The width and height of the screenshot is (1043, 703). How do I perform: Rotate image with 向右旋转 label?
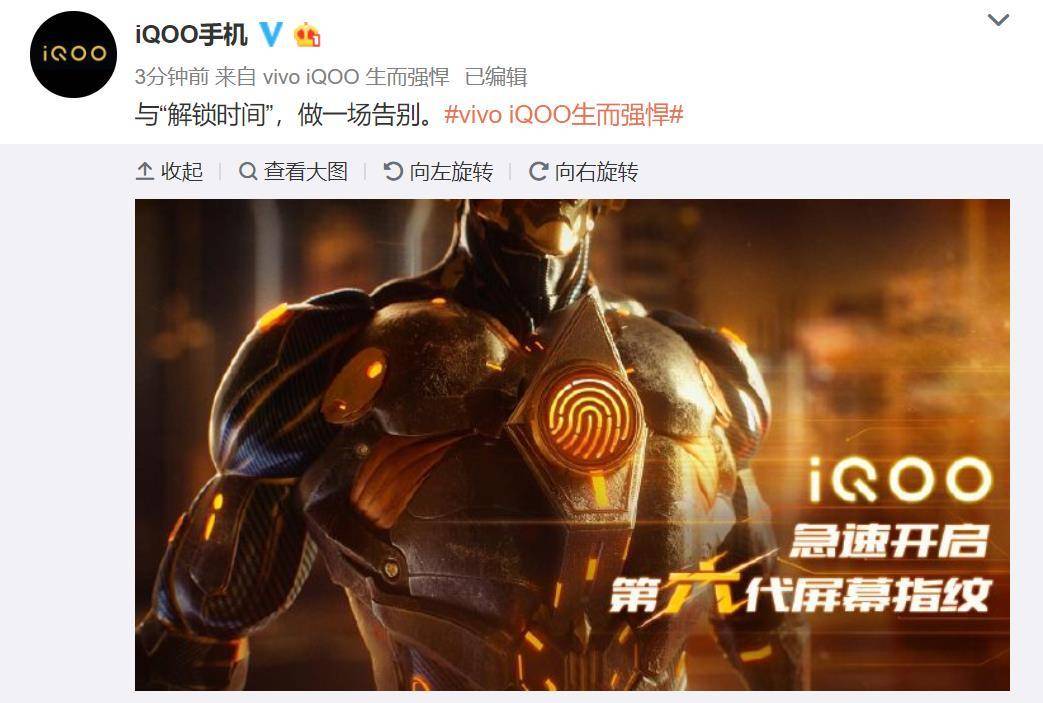point(597,172)
